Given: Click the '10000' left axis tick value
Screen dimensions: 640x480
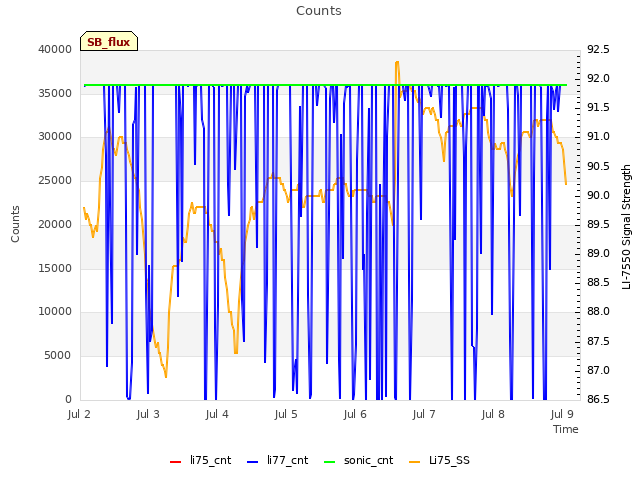Looking at the screenshot, I should coord(55,311).
